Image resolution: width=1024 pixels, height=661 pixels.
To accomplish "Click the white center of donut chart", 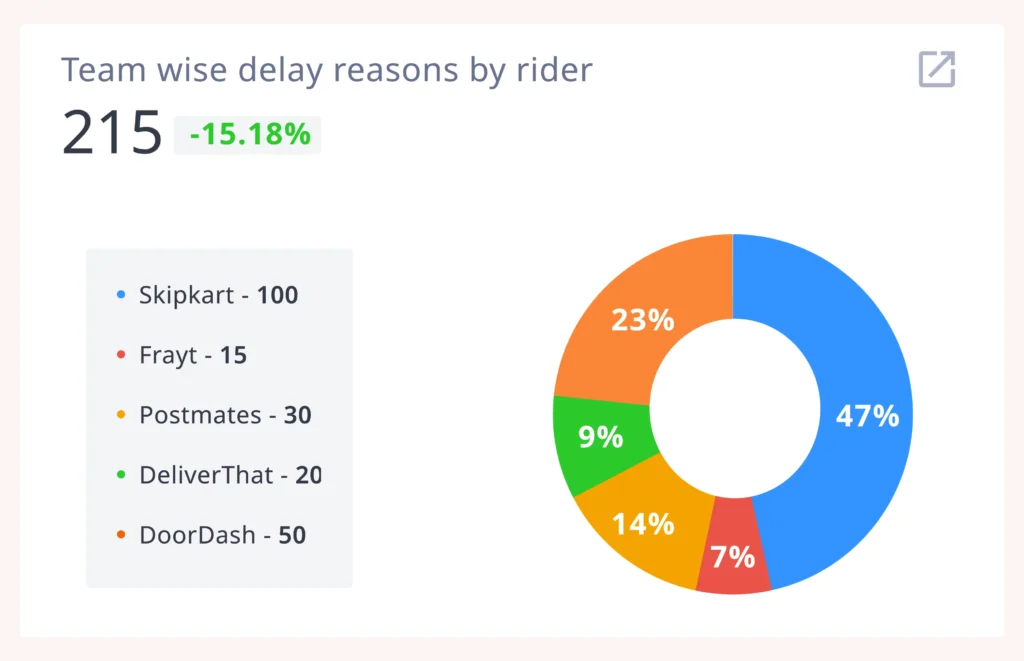I will [x=733, y=412].
